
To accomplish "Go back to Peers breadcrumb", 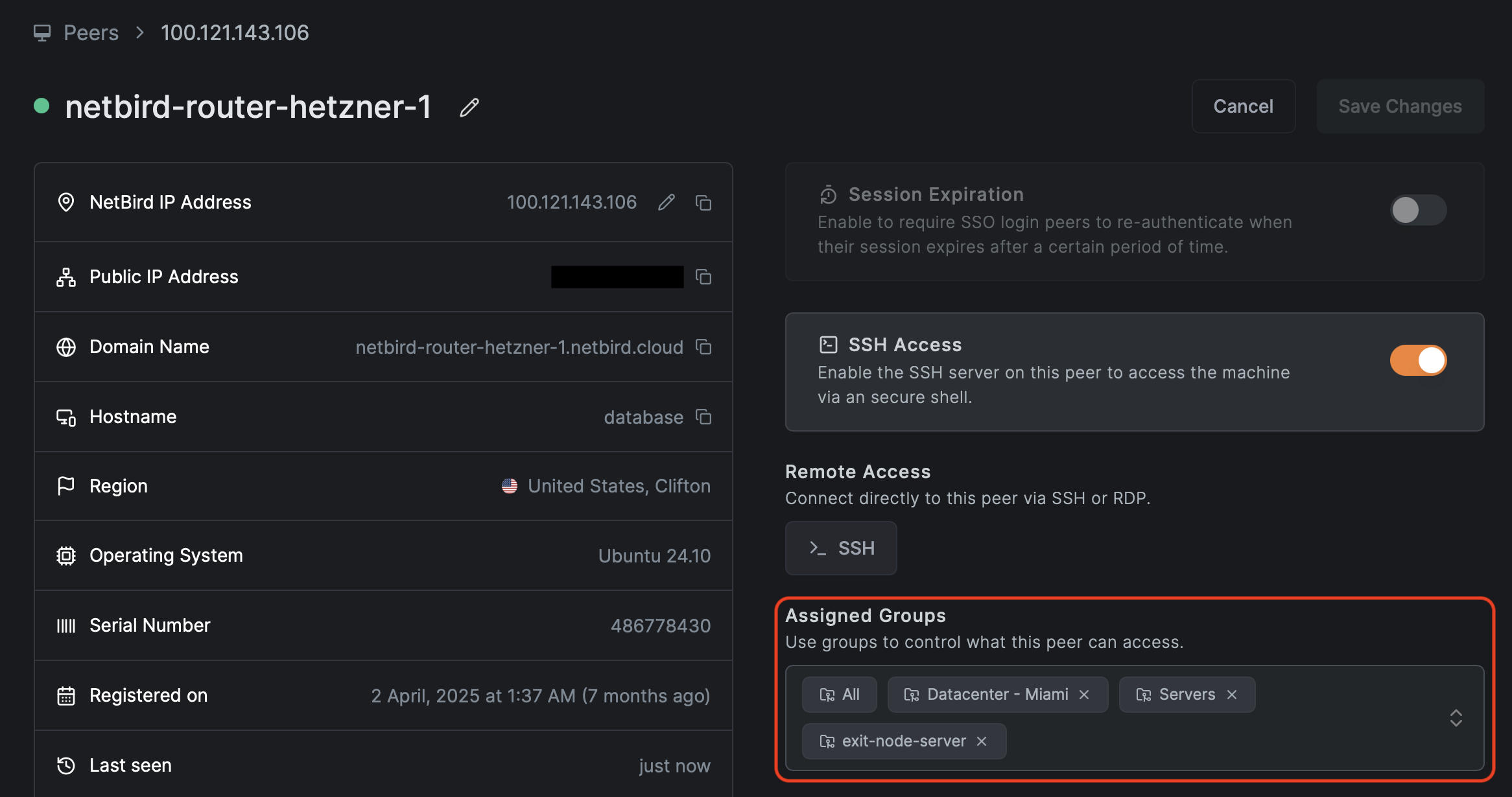I will coord(91,32).
